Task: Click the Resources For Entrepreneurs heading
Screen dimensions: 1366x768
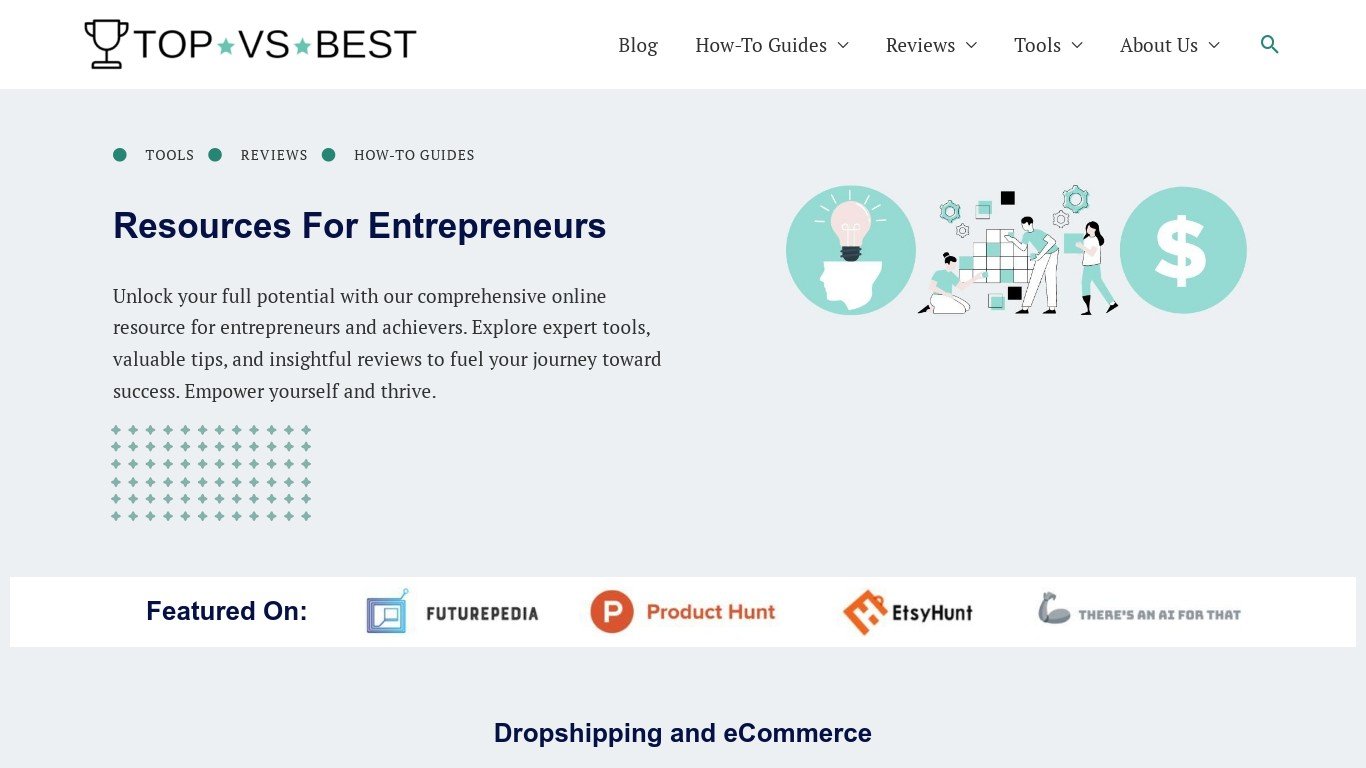Action: [x=359, y=226]
